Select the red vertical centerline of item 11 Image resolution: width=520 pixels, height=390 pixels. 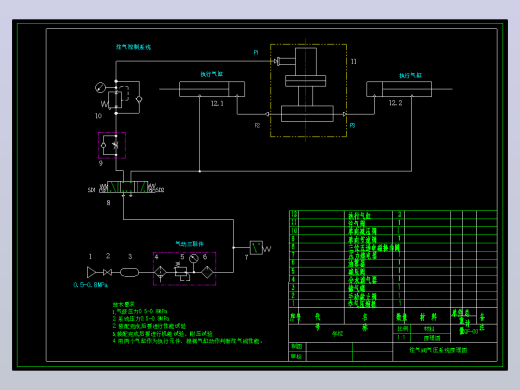point(305,90)
